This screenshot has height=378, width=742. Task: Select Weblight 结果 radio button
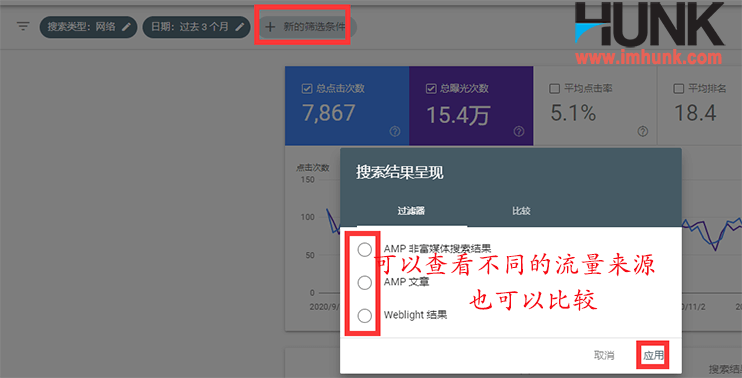[364, 316]
